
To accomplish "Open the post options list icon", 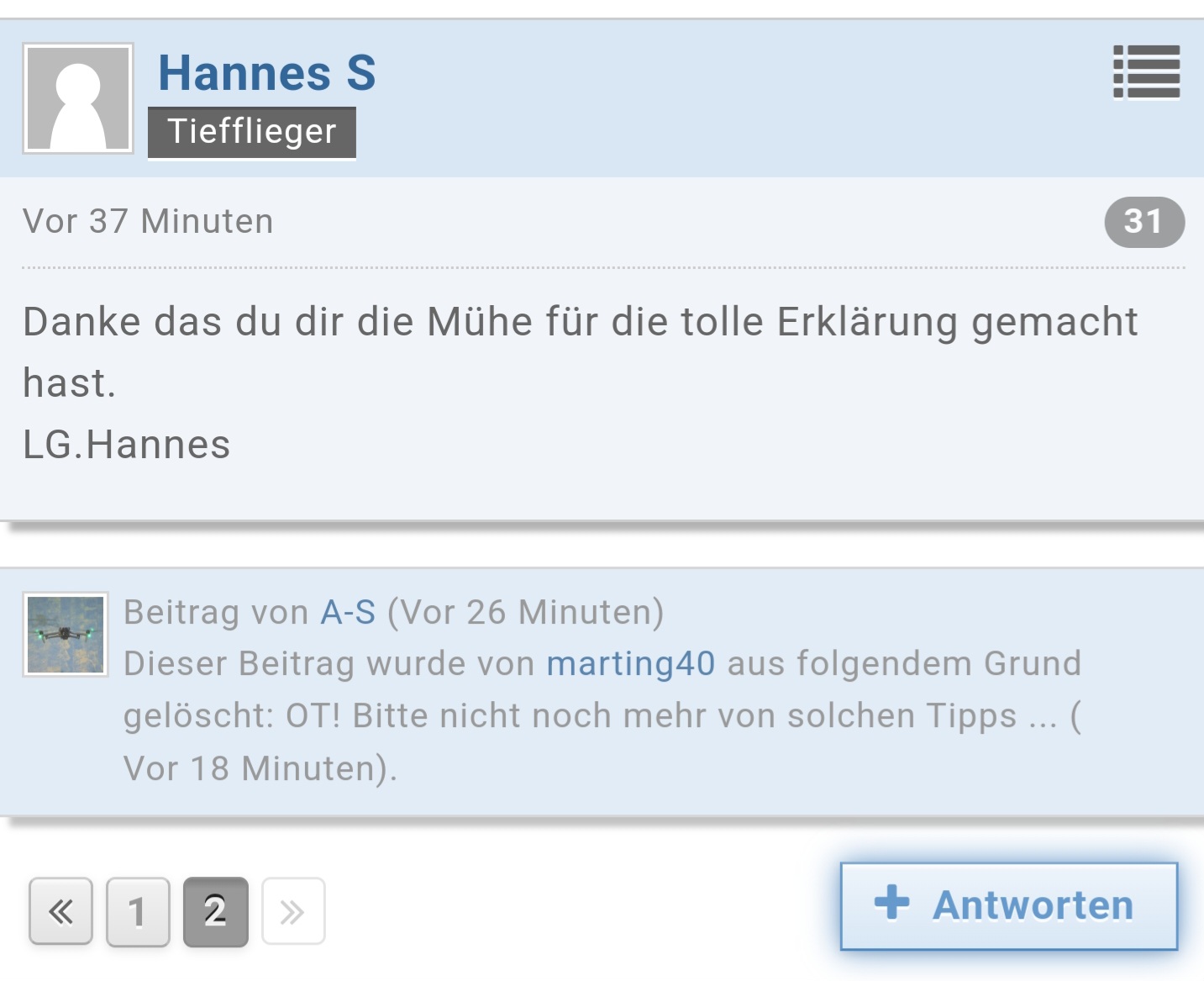I will pos(1146,72).
